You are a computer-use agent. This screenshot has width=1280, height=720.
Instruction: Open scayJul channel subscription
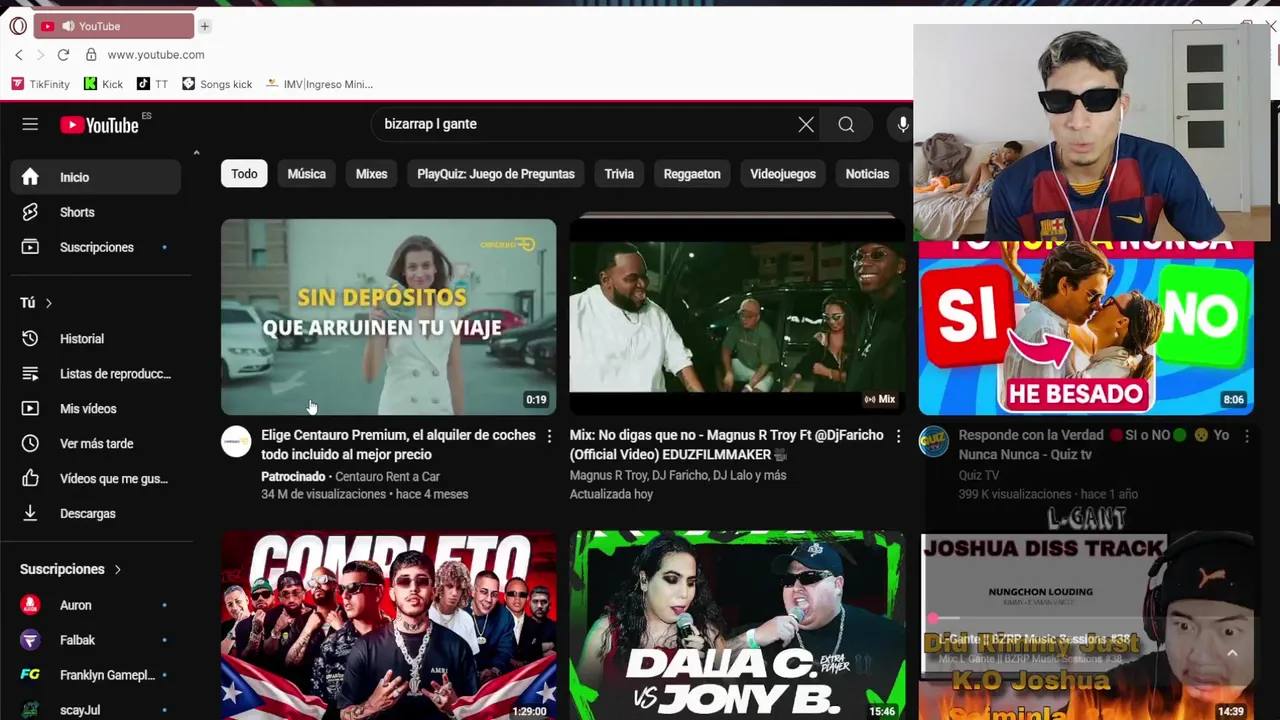tap(96, 710)
